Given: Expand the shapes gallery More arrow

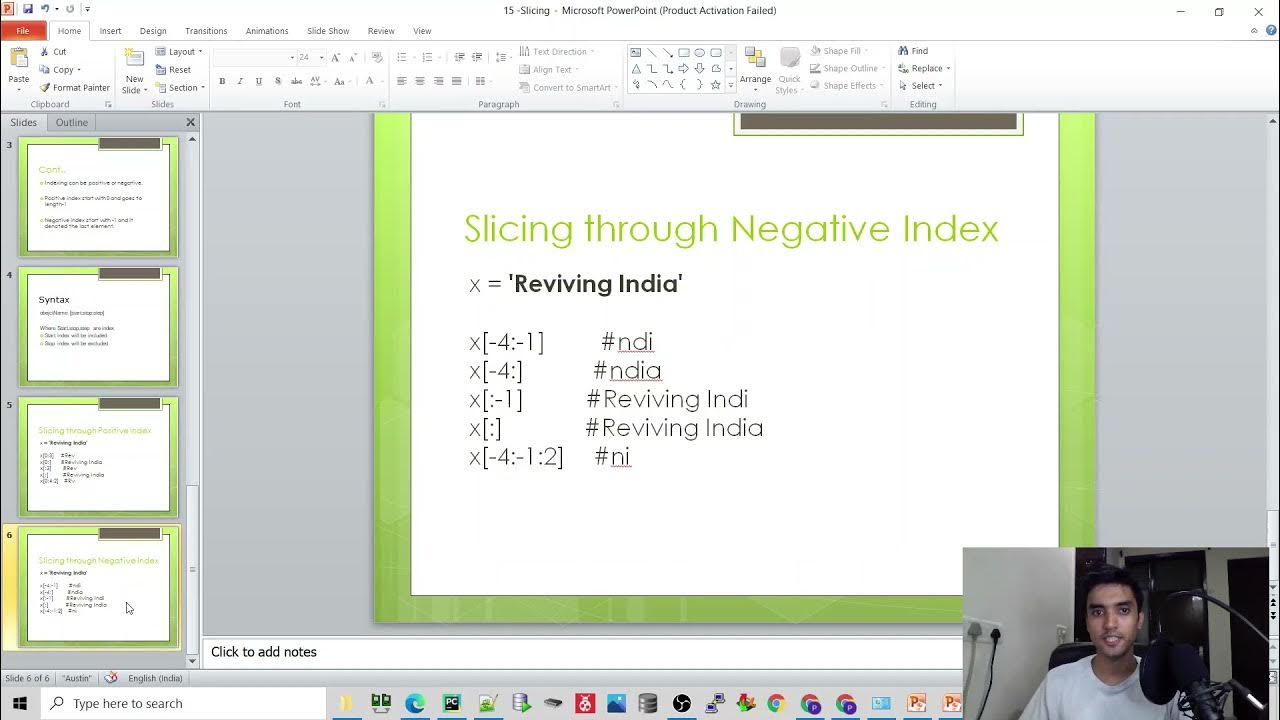Looking at the screenshot, I should click(x=731, y=86).
